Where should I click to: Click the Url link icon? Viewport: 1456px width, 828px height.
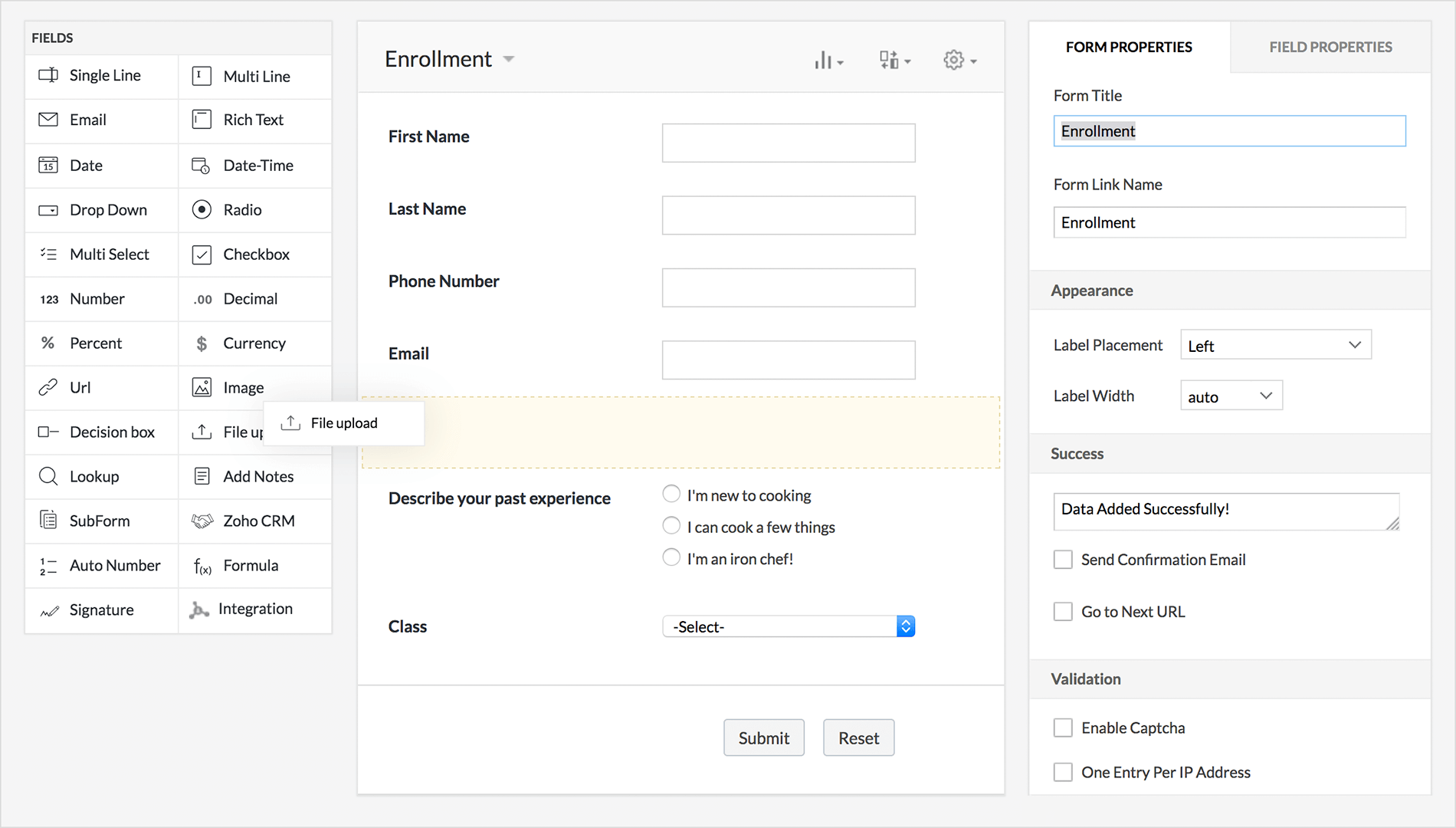[48, 388]
